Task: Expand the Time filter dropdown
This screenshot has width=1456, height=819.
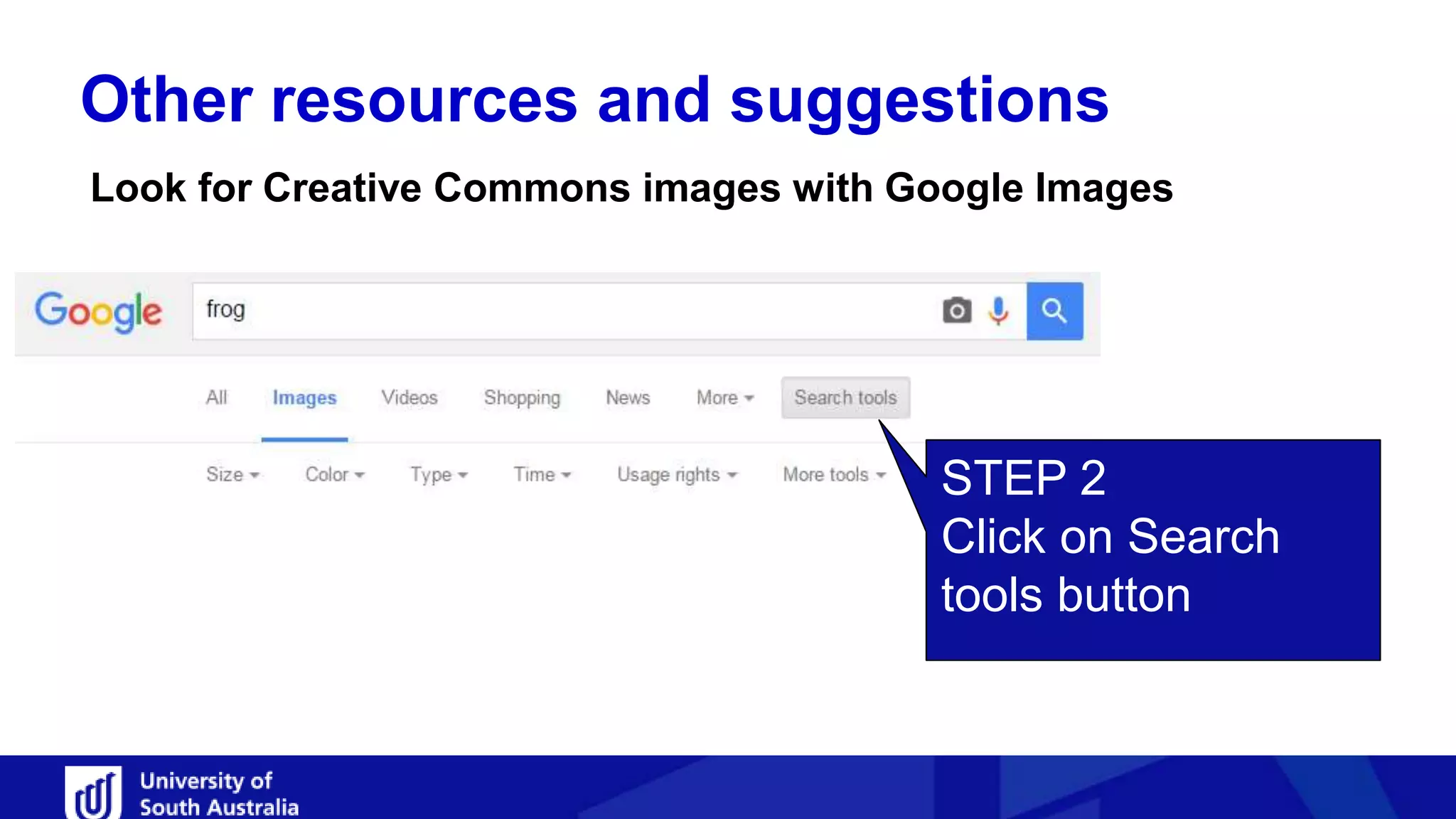Action: [542, 474]
